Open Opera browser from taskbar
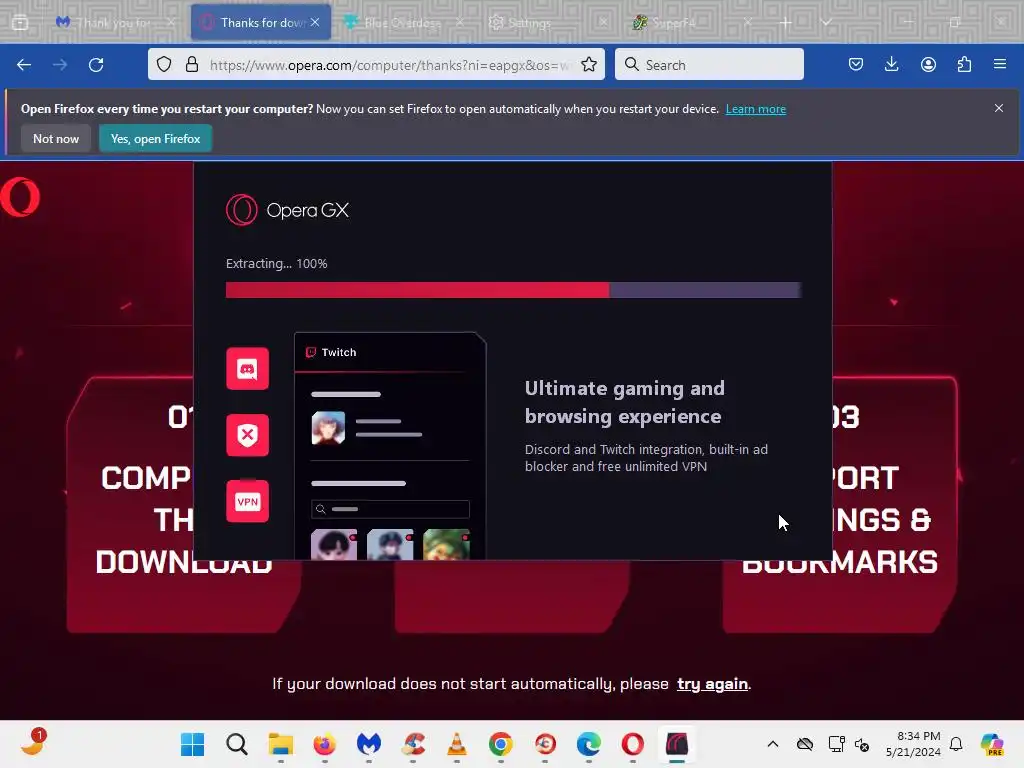Viewport: 1024px width, 768px height. 633,744
